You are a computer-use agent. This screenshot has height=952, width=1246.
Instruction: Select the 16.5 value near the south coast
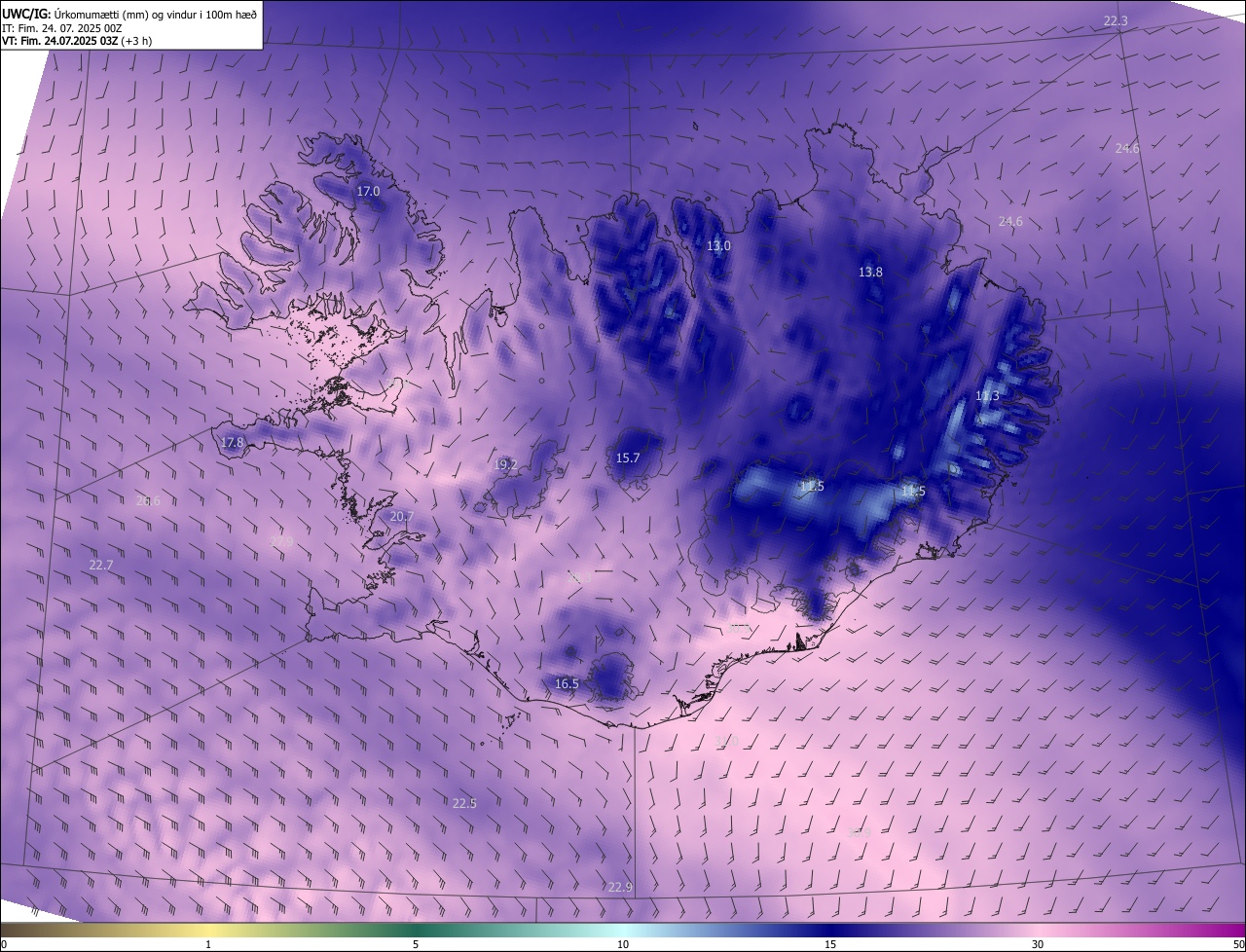coord(567,684)
